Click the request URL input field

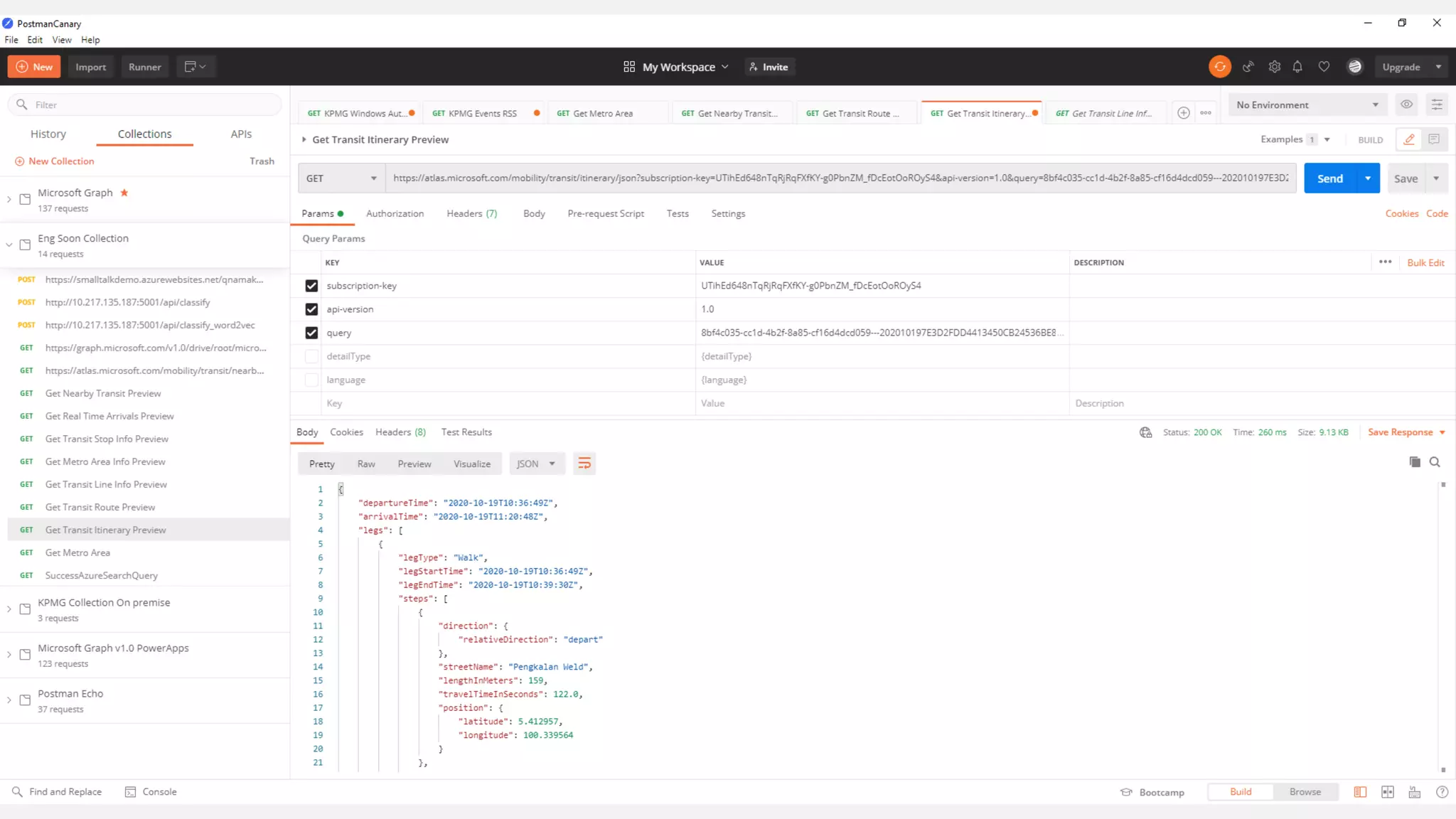839,178
